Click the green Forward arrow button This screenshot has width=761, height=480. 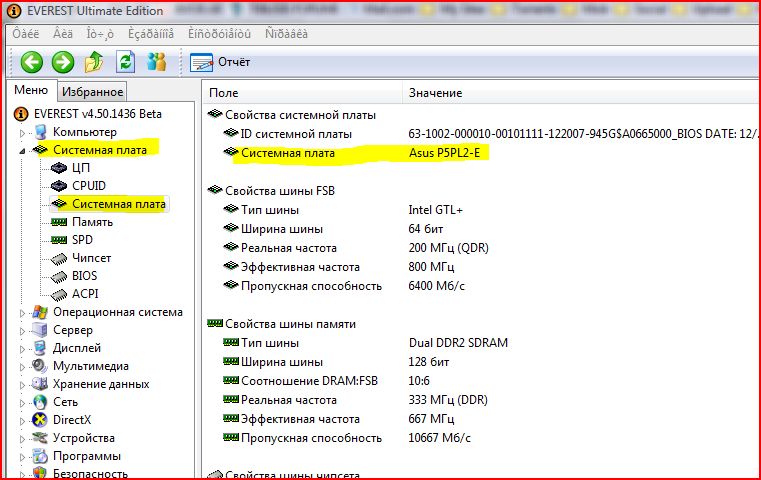[x=63, y=63]
